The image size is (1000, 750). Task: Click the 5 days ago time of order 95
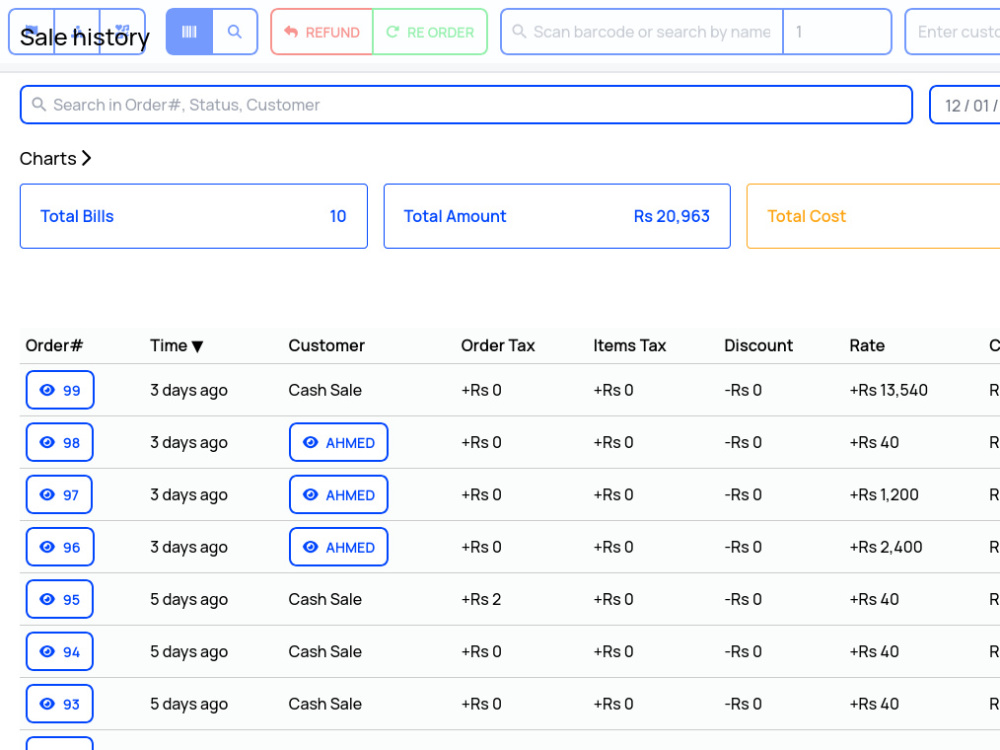[189, 599]
